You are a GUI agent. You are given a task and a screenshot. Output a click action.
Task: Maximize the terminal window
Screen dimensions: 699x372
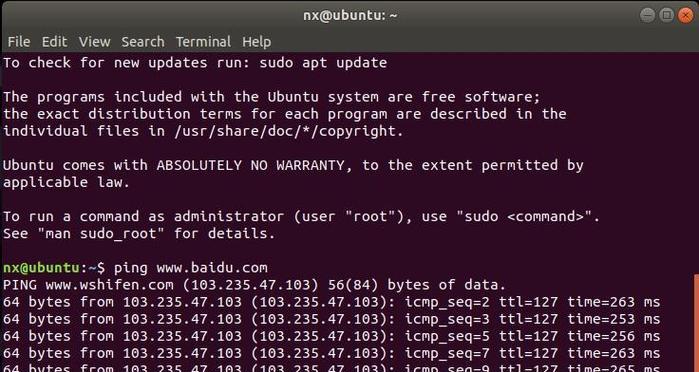click(666, 15)
